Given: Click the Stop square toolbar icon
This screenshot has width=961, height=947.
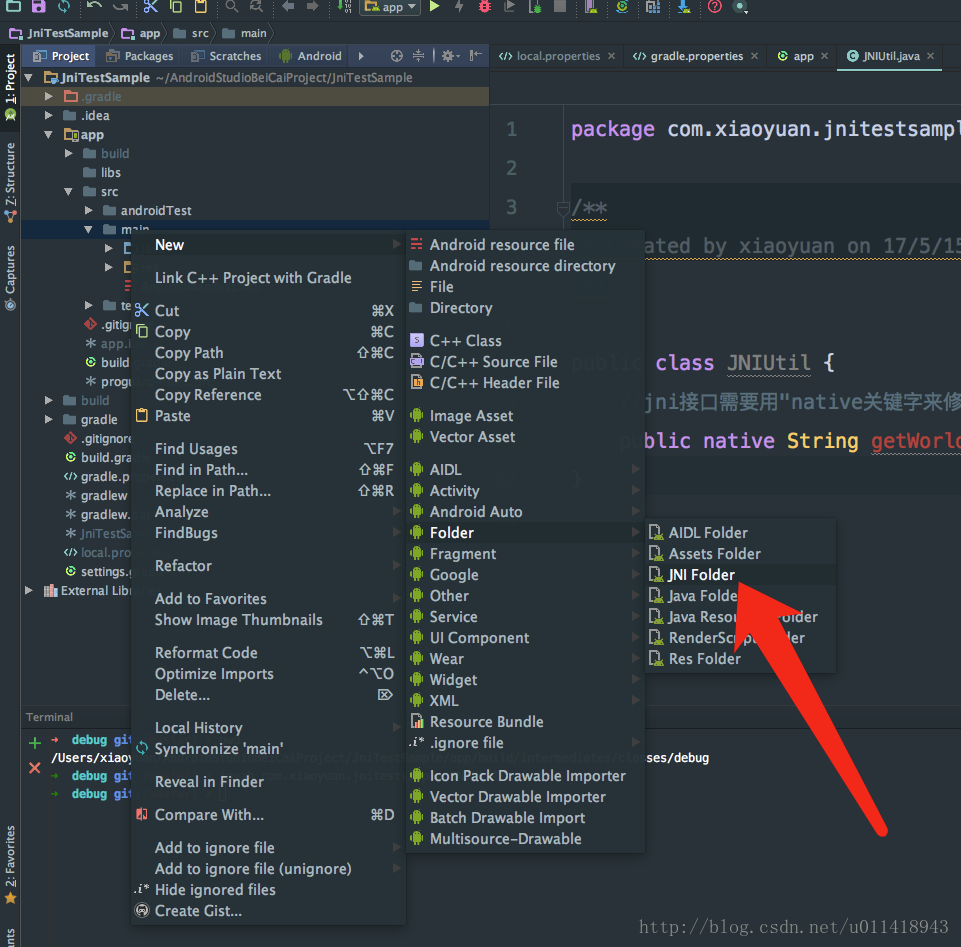Looking at the screenshot, I should click(x=560, y=7).
